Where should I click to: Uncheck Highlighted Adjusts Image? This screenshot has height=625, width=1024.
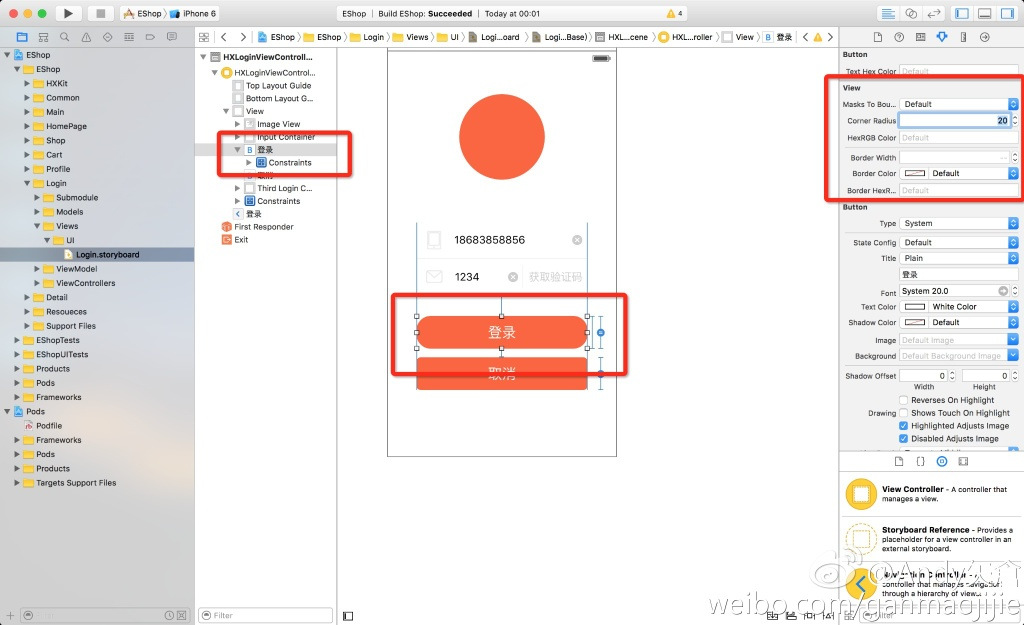click(x=904, y=426)
